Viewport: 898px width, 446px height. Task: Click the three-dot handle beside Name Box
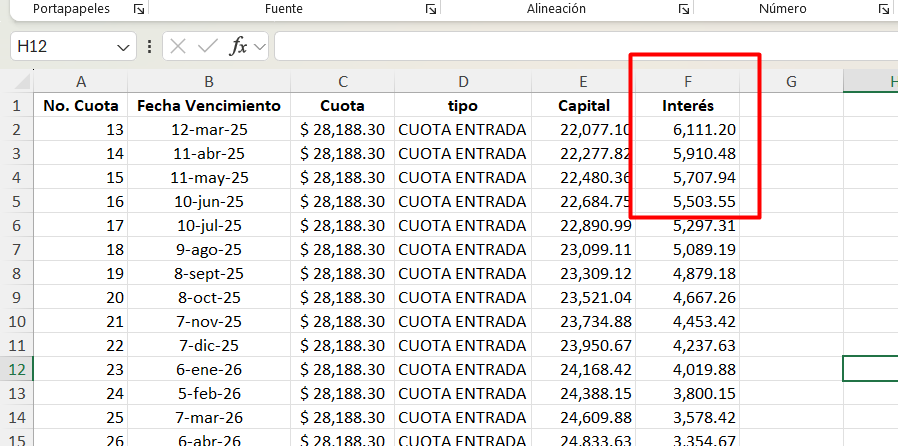tap(149, 46)
